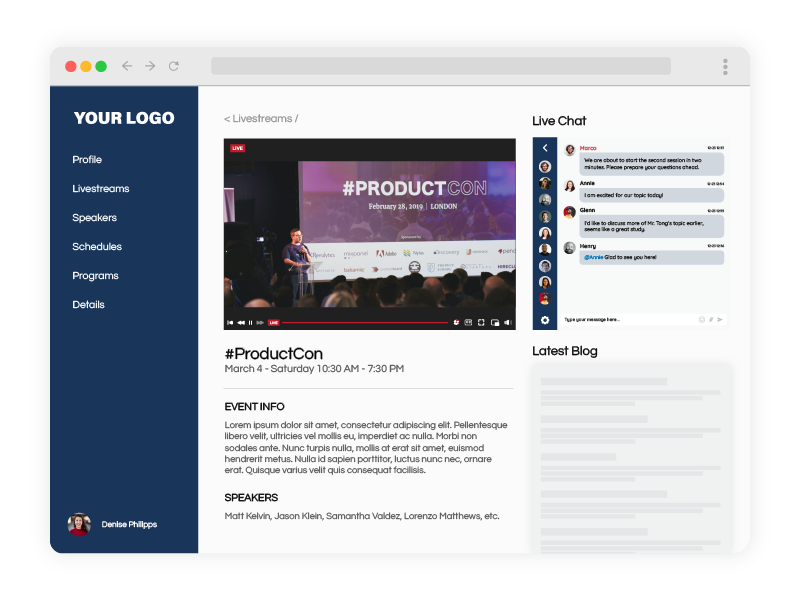Collapse the live chat with back chevron
The width and height of the screenshot is (800, 600).
pos(545,148)
